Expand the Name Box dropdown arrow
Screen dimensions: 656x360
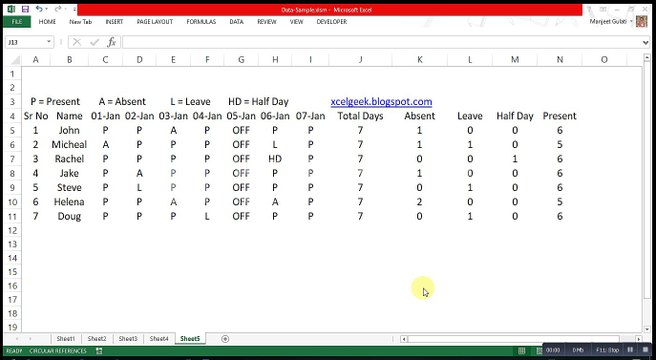point(49,42)
